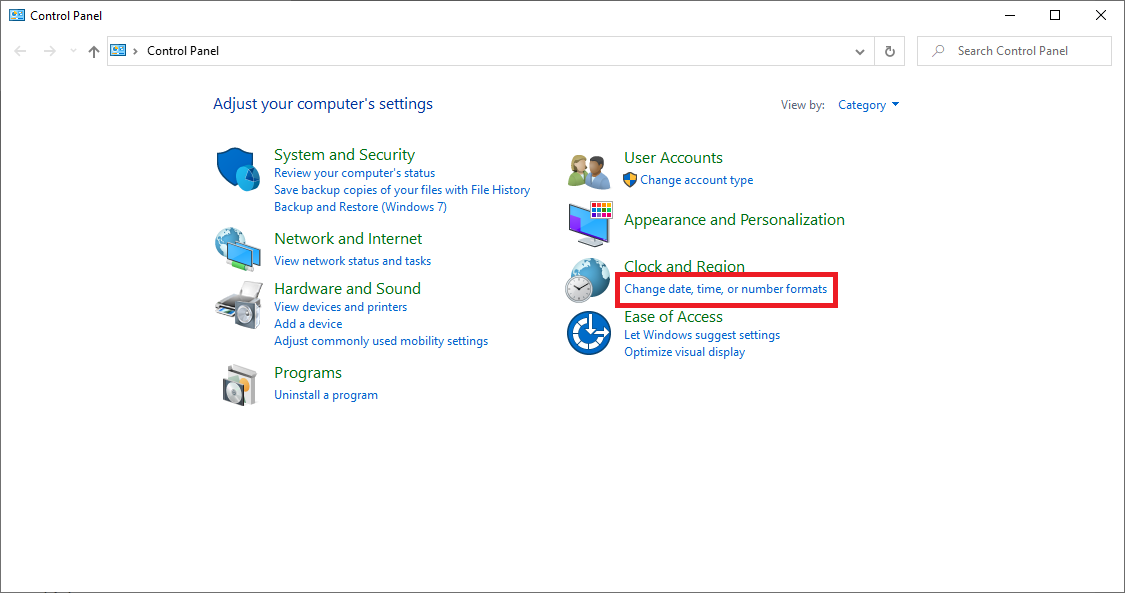Refresh the Control Panel address bar
This screenshot has width=1125, height=593.
[x=890, y=51]
